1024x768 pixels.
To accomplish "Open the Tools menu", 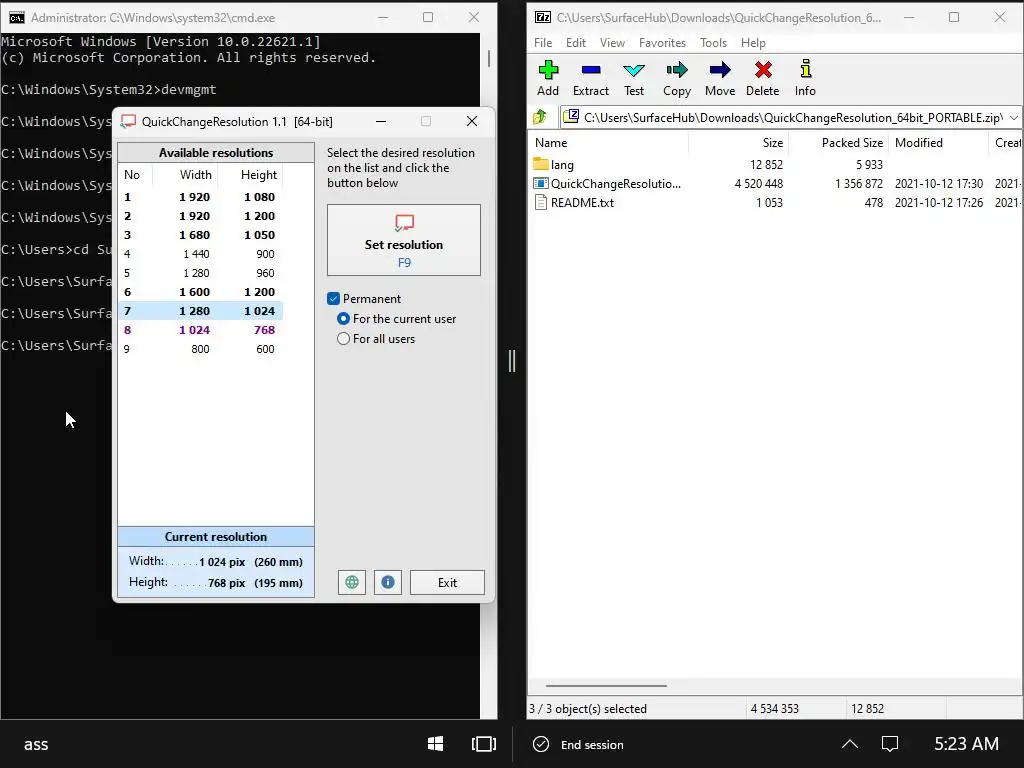I will pyautogui.click(x=713, y=42).
